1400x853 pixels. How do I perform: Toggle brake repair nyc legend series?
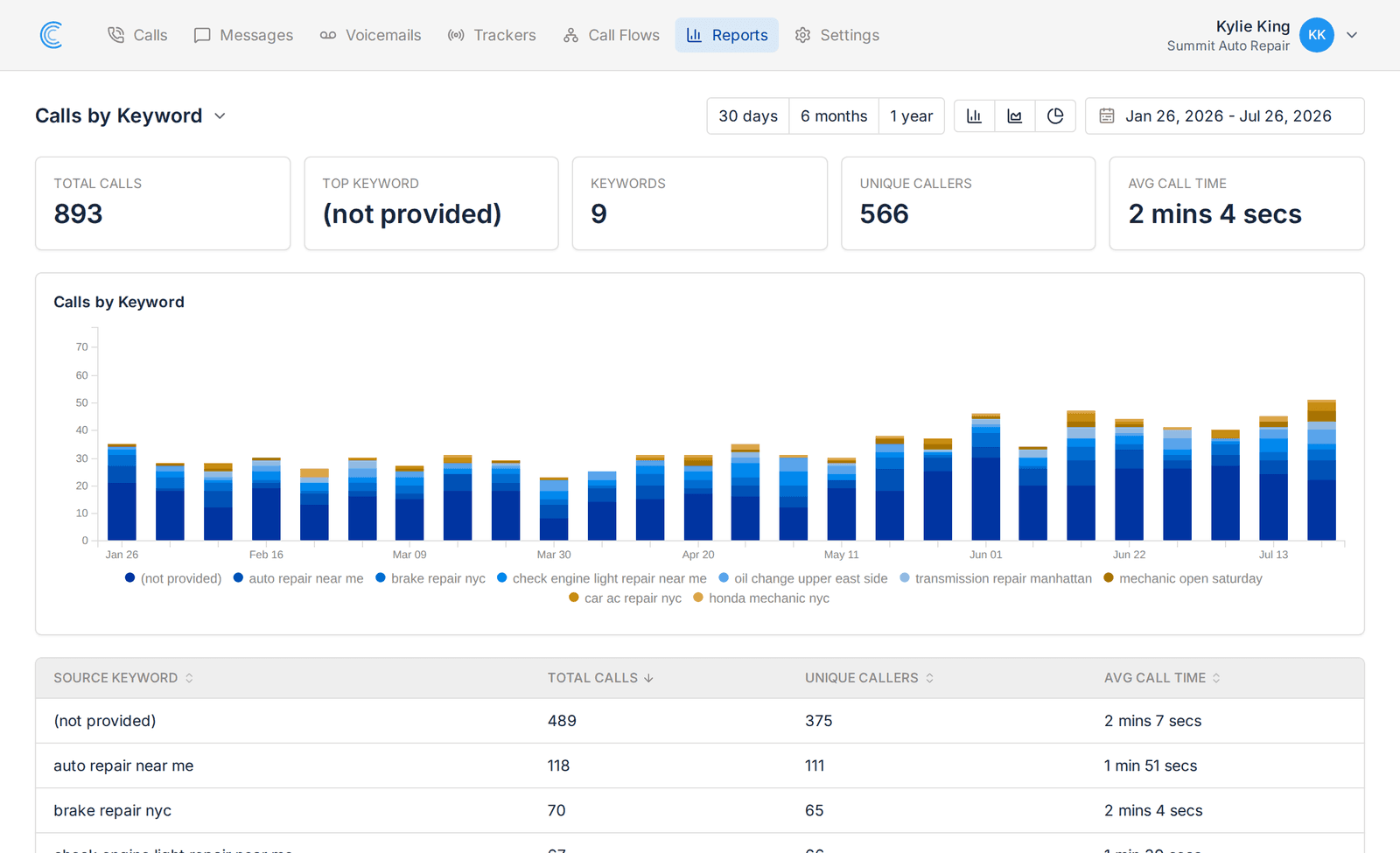[x=430, y=578]
